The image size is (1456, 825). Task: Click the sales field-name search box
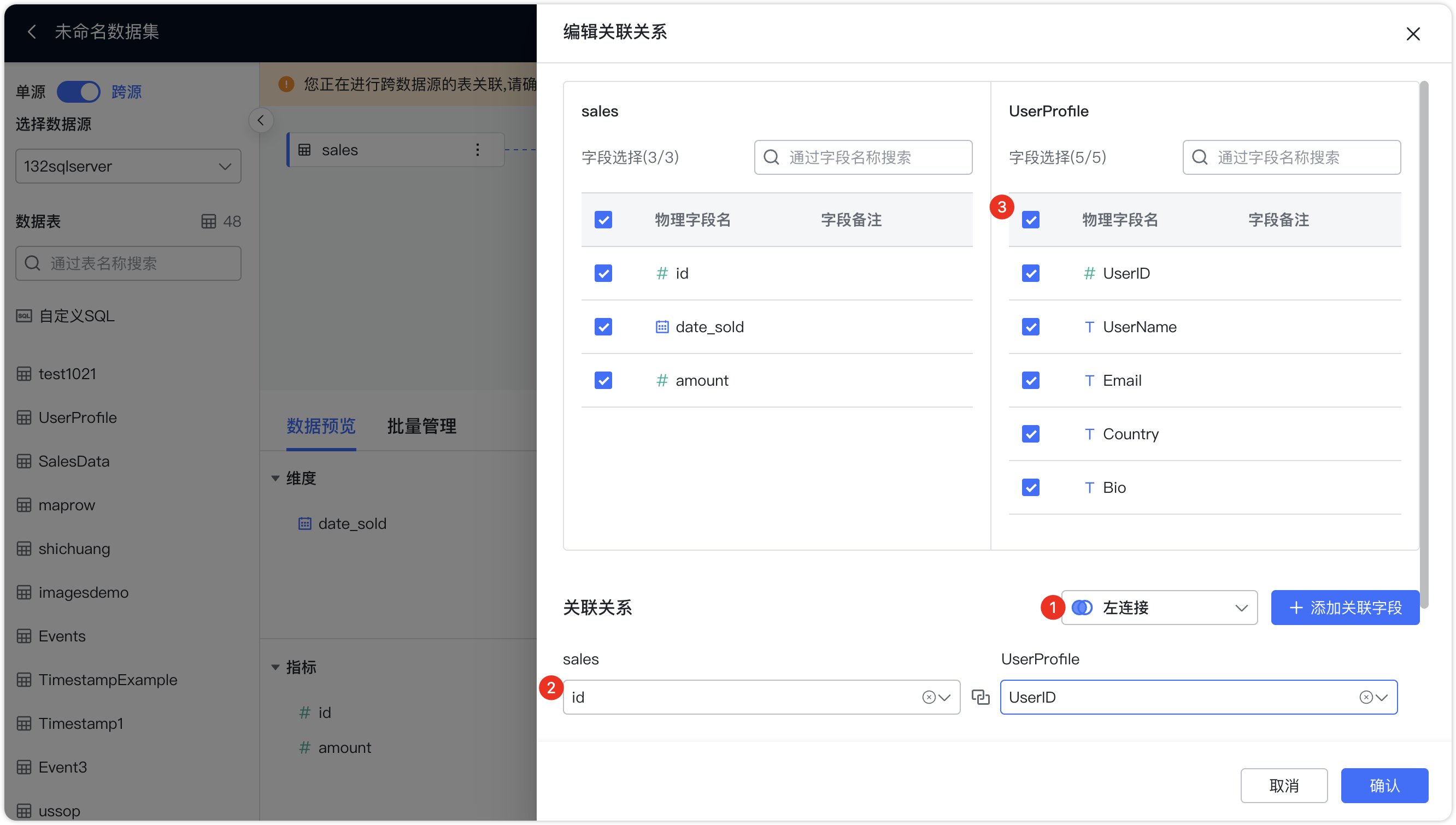click(x=862, y=157)
